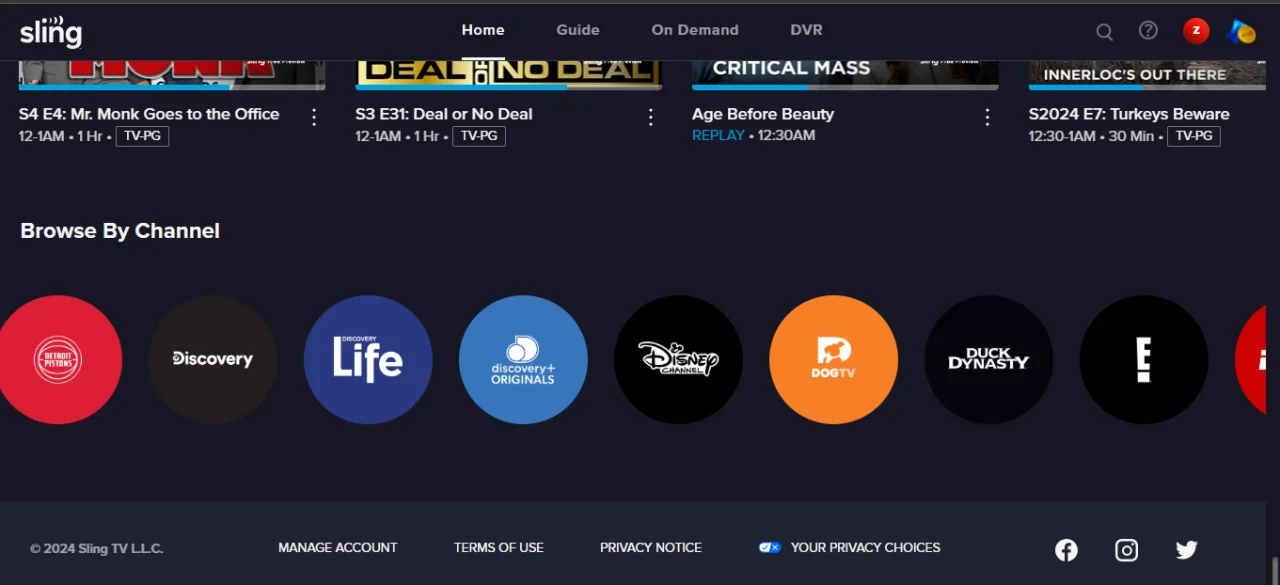The width and height of the screenshot is (1280, 585).
Task: Select the E! channel circle
Action: click(1144, 360)
